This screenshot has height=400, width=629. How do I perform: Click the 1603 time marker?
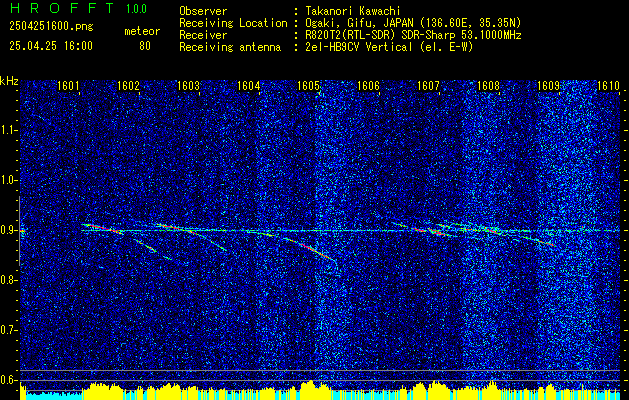(x=188, y=86)
